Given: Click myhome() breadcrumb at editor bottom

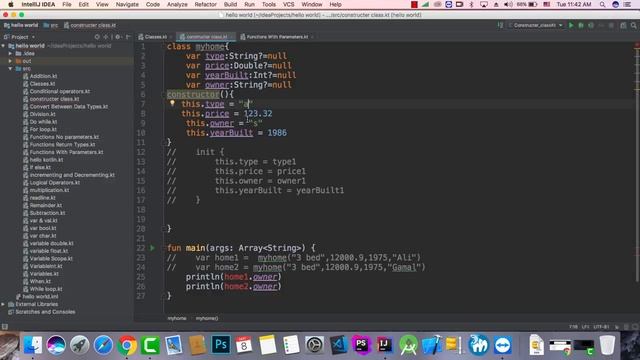Looking at the screenshot, I should (x=207, y=318).
